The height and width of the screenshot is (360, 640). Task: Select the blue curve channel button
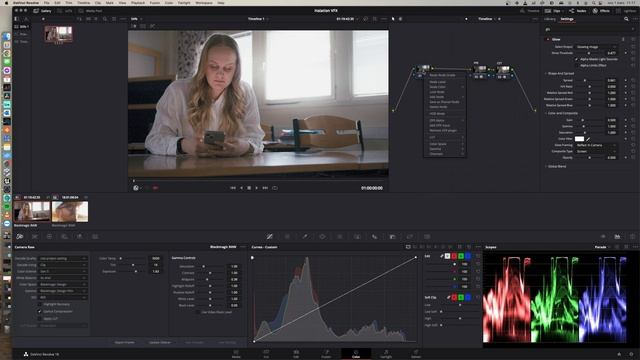pos(468,256)
